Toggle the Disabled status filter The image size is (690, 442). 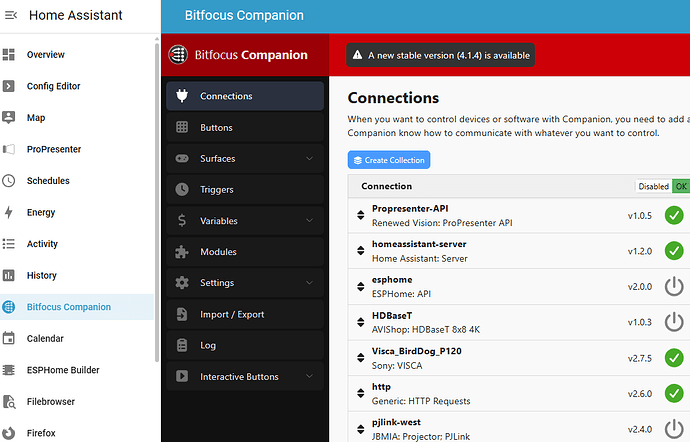pyautogui.click(x=653, y=186)
